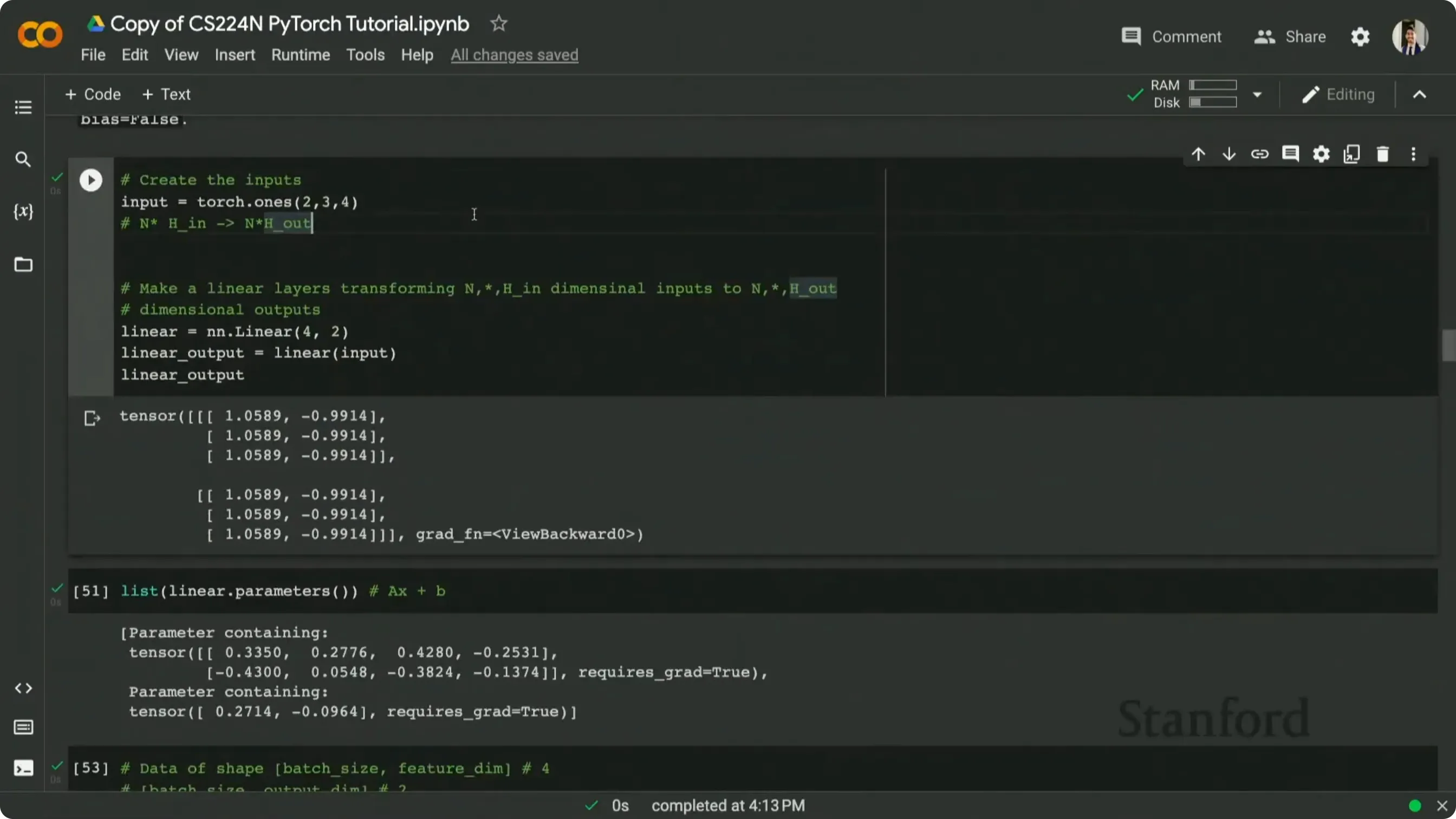
Task: Move cell down with arrow icon
Action: [1229, 154]
